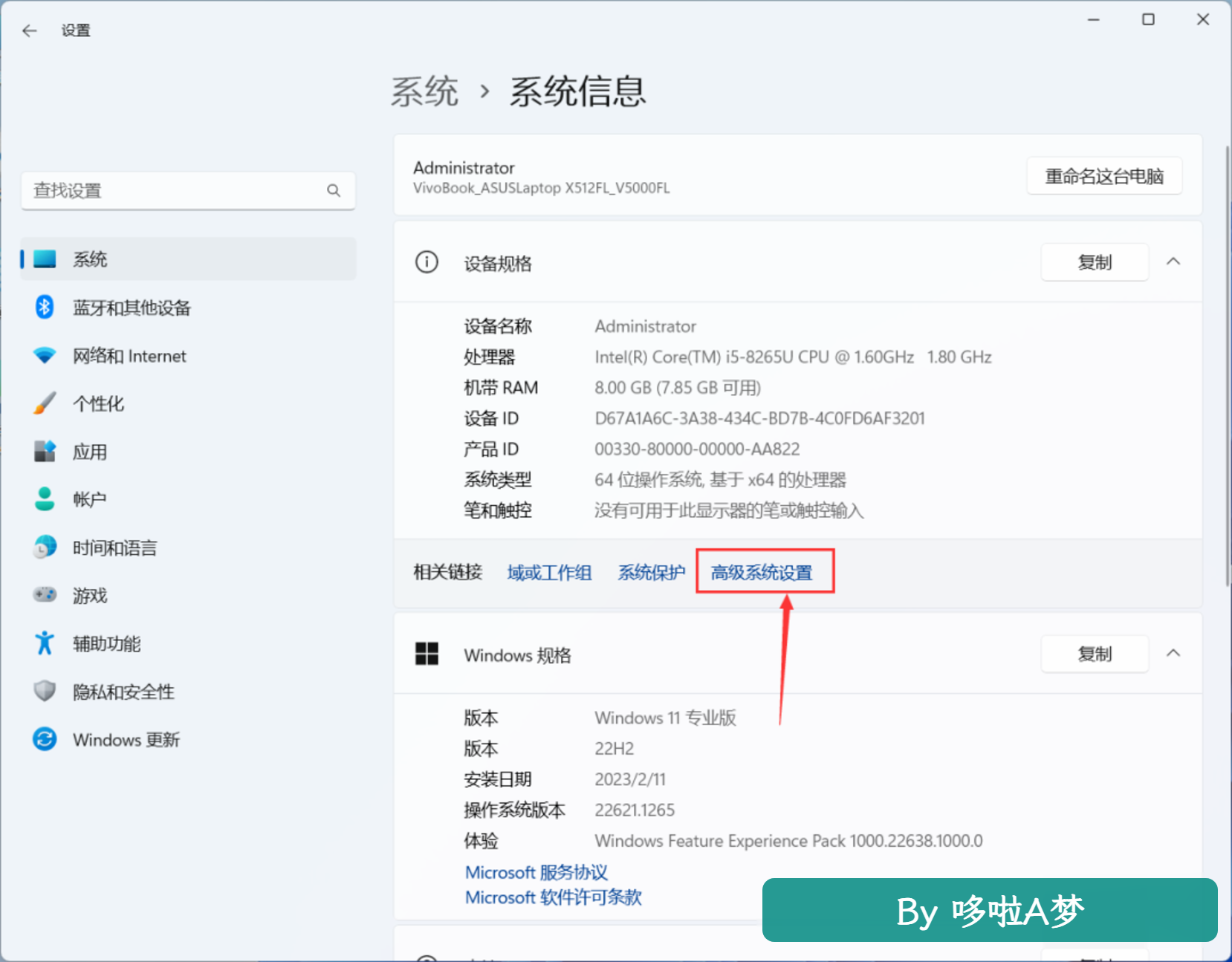Click the 应用 apps icon

45,451
